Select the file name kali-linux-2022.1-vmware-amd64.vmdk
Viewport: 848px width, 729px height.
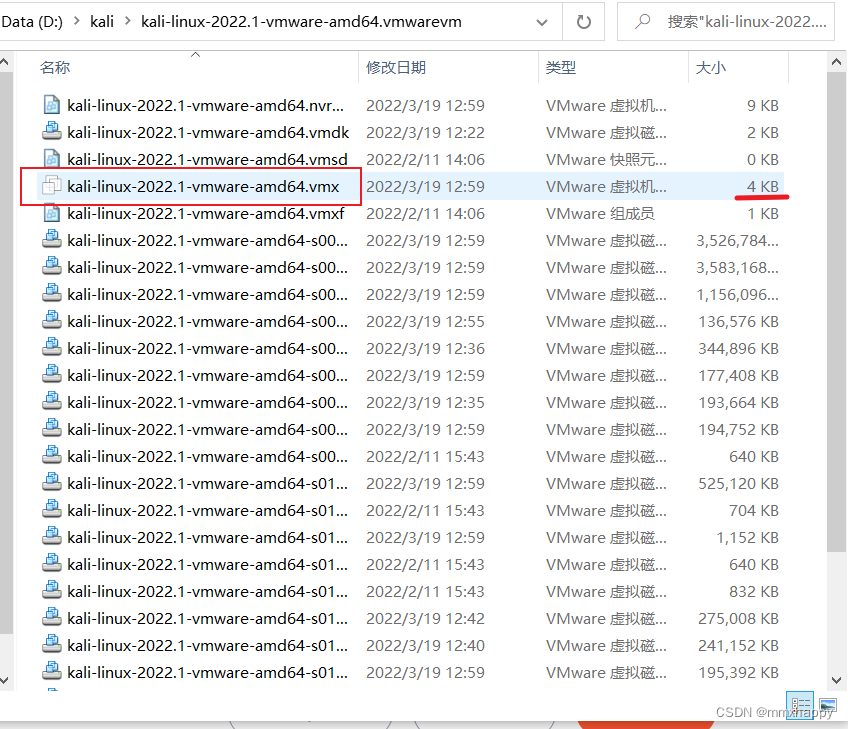(x=208, y=132)
